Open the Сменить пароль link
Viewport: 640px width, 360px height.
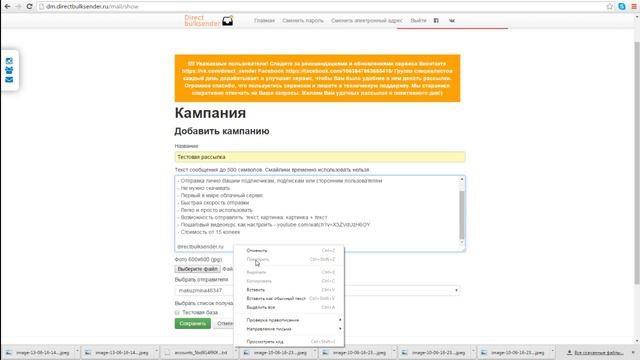[x=302, y=20]
